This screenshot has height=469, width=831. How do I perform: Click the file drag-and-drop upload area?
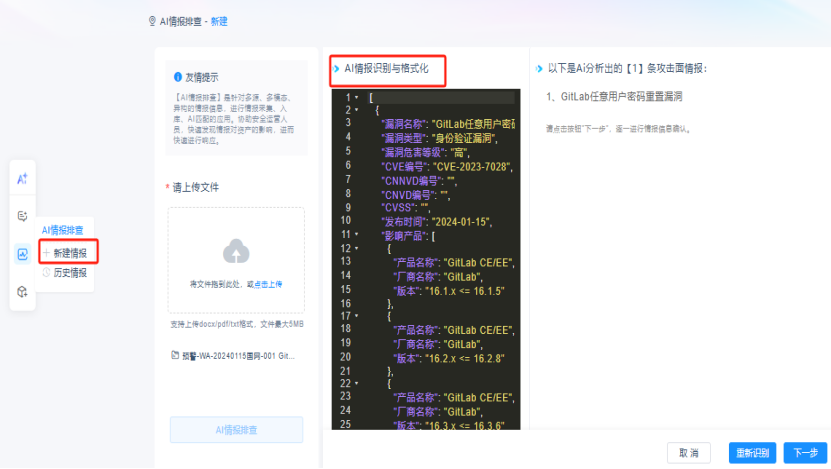click(236, 260)
